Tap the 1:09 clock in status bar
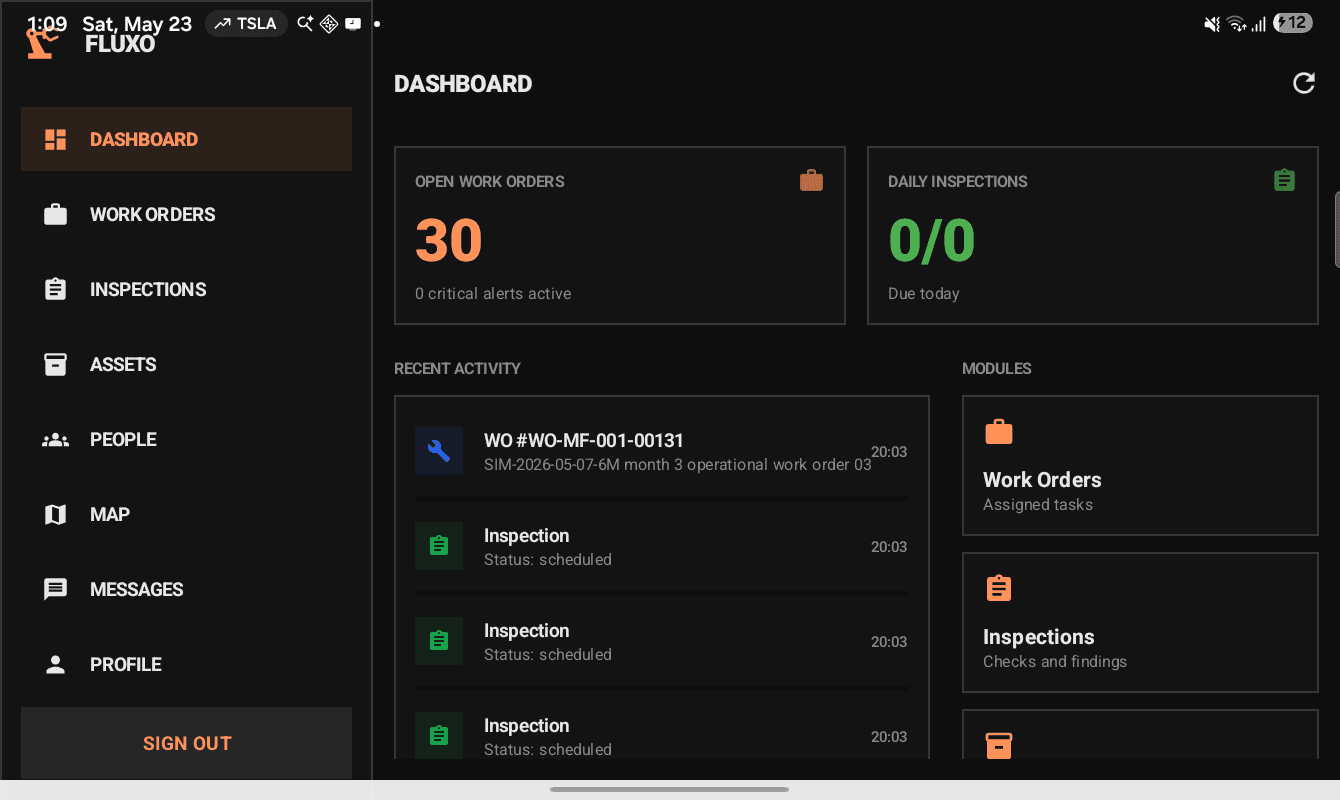 click(x=47, y=24)
